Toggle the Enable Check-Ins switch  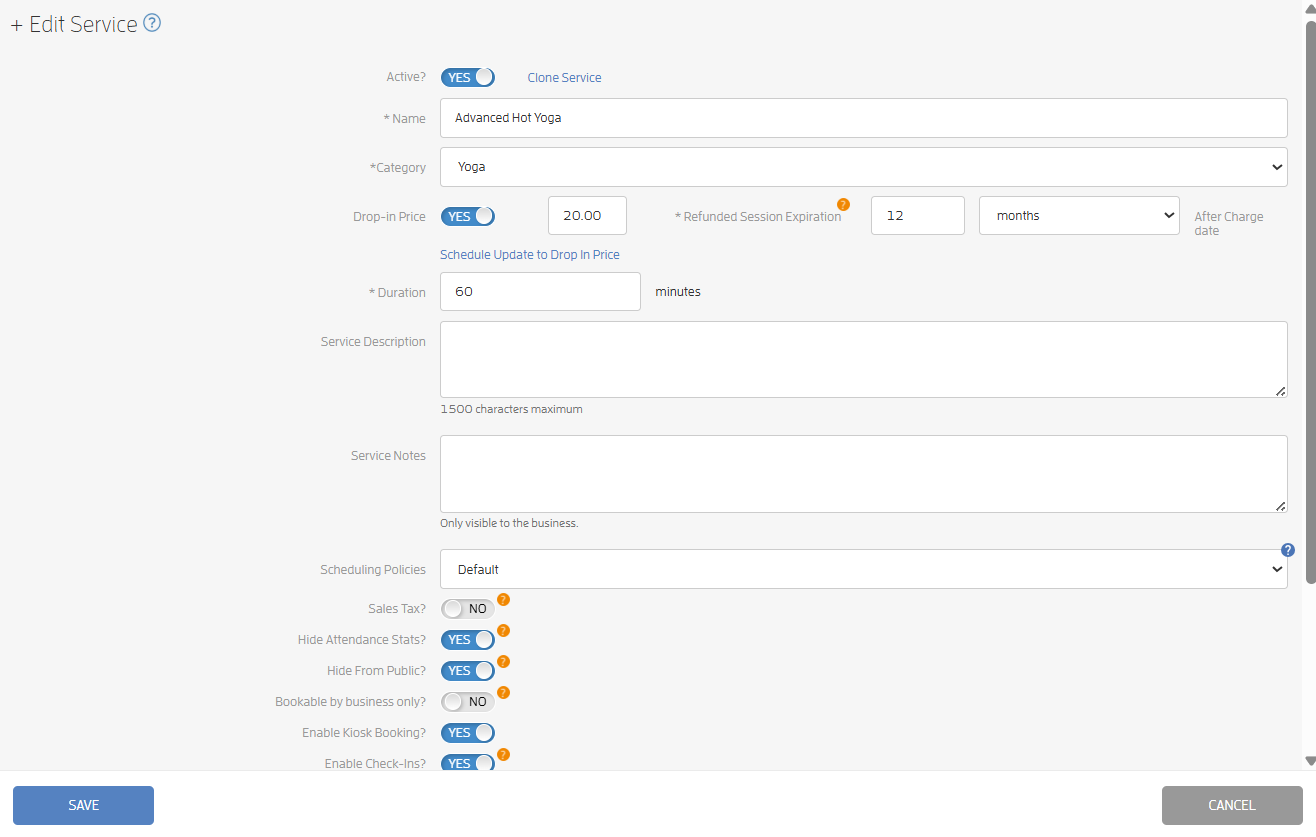pyautogui.click(x=467, y=763)
